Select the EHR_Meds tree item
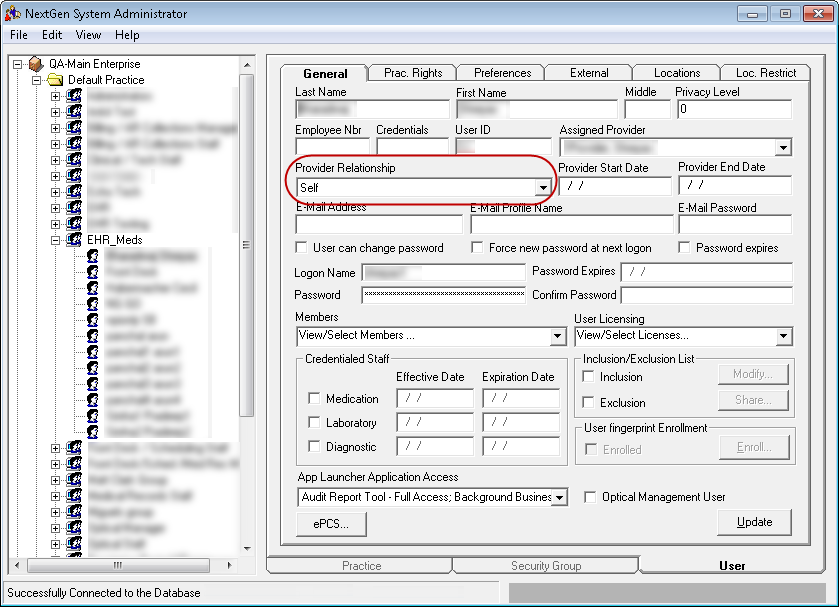Viewport: 839px width, 607px height. pyautogui.click(x=115, y=240)
